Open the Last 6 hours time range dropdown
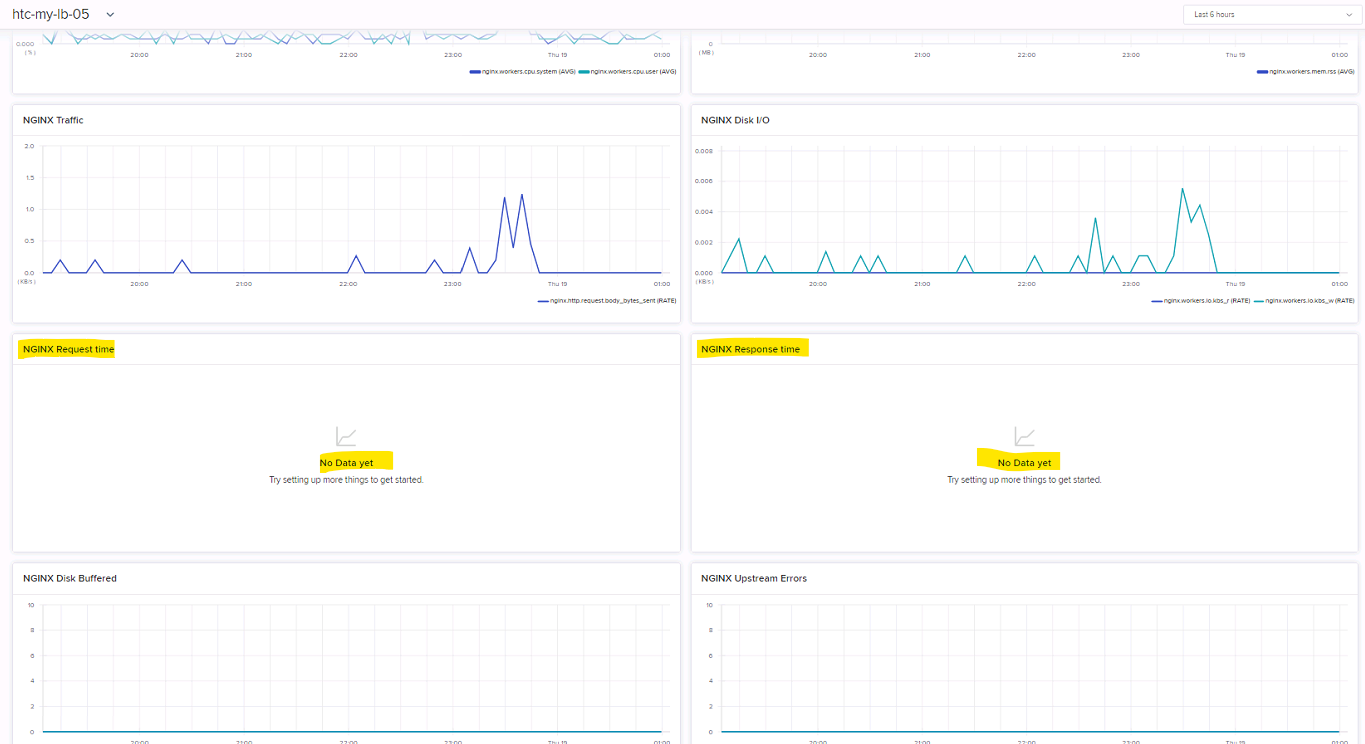This screenshot has height=744, width=1365. [1271, 14]
